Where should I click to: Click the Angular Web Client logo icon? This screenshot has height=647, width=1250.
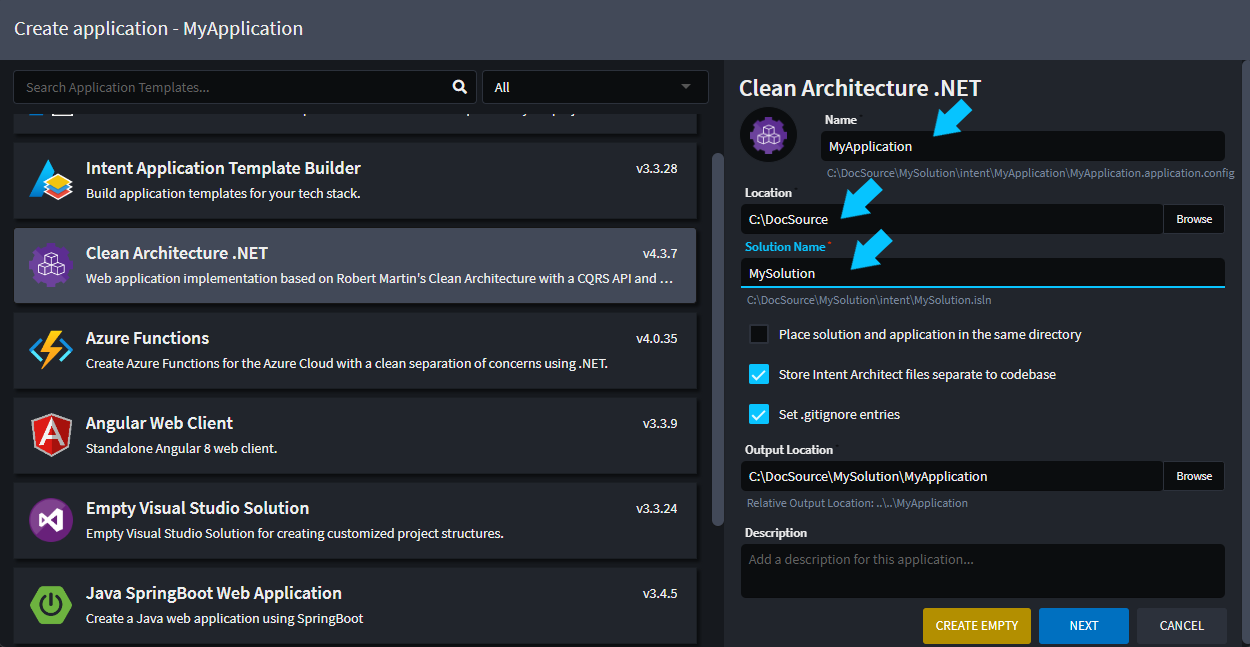(50, 435)
